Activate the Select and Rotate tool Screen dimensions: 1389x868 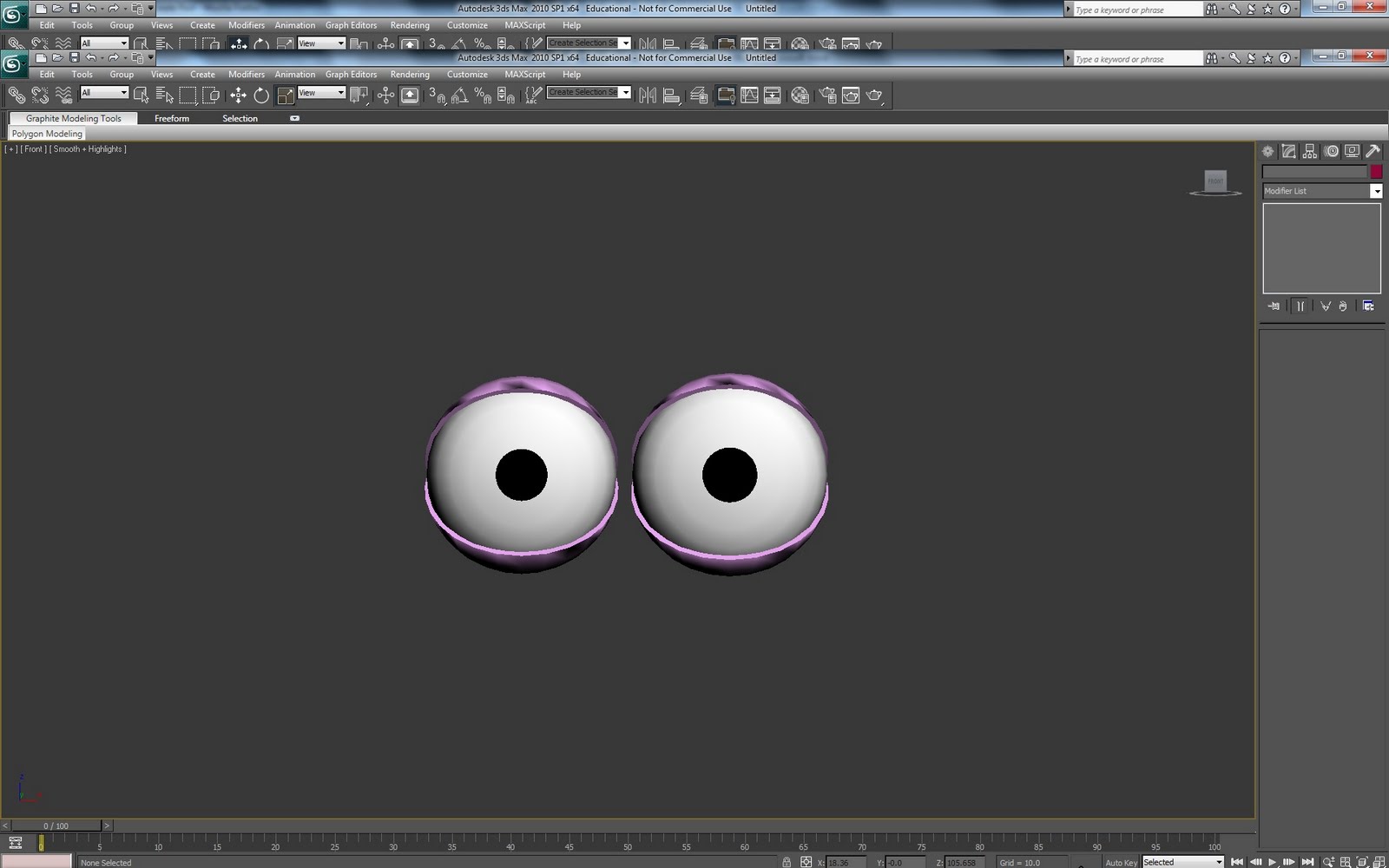(x=260, y=94)
